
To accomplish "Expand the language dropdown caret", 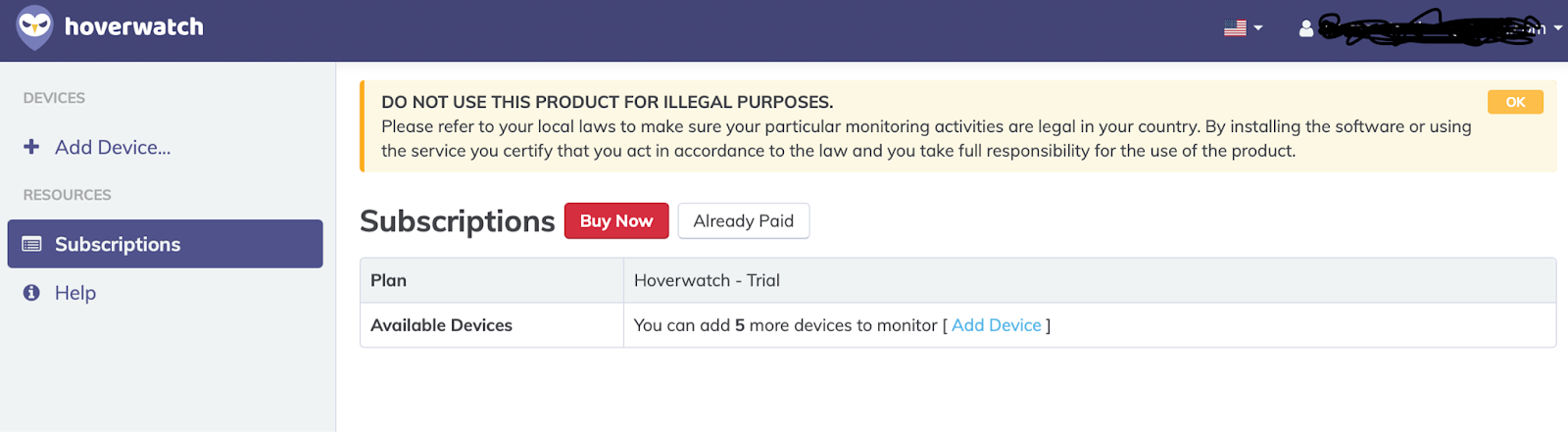I will coord(1258,28).
